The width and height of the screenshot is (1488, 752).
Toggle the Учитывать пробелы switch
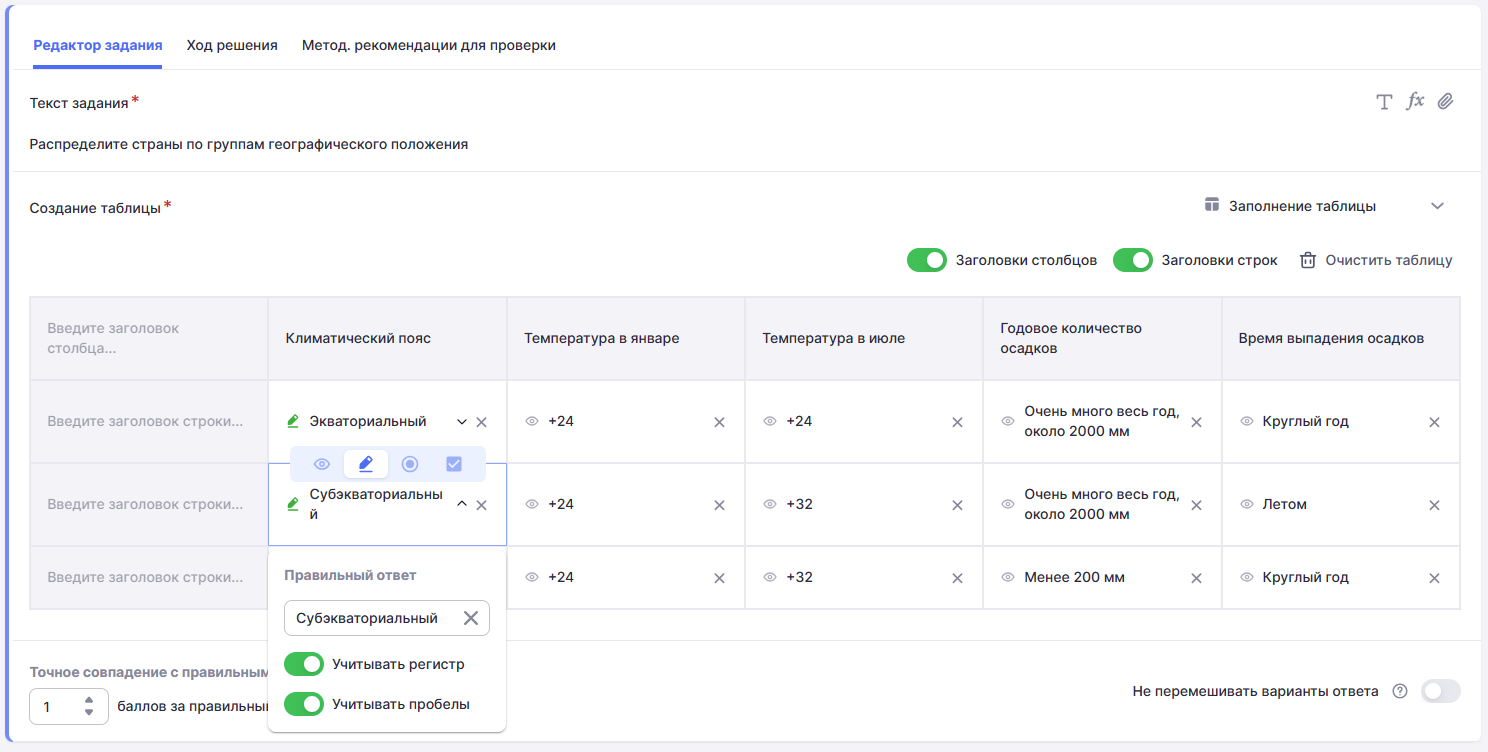pos(304,704)
